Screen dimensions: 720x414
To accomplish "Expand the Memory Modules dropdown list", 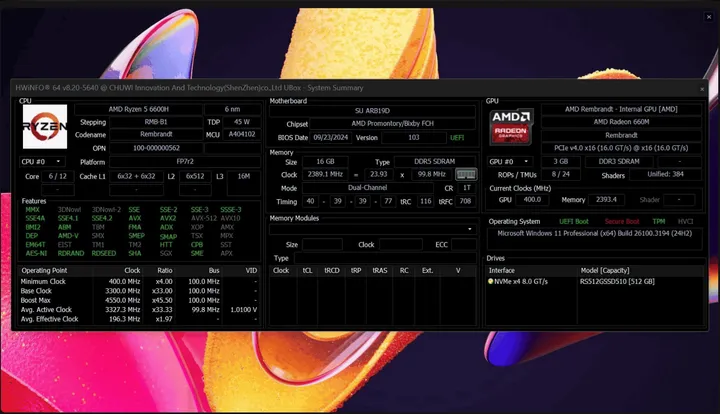I will tap(372, 229).
